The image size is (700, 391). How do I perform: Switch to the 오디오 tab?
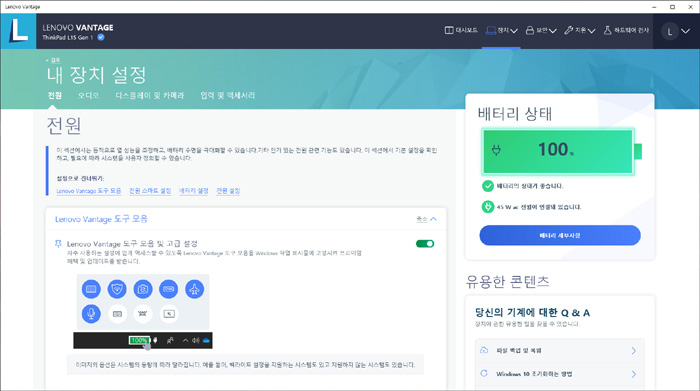click(x=88, y=96)
